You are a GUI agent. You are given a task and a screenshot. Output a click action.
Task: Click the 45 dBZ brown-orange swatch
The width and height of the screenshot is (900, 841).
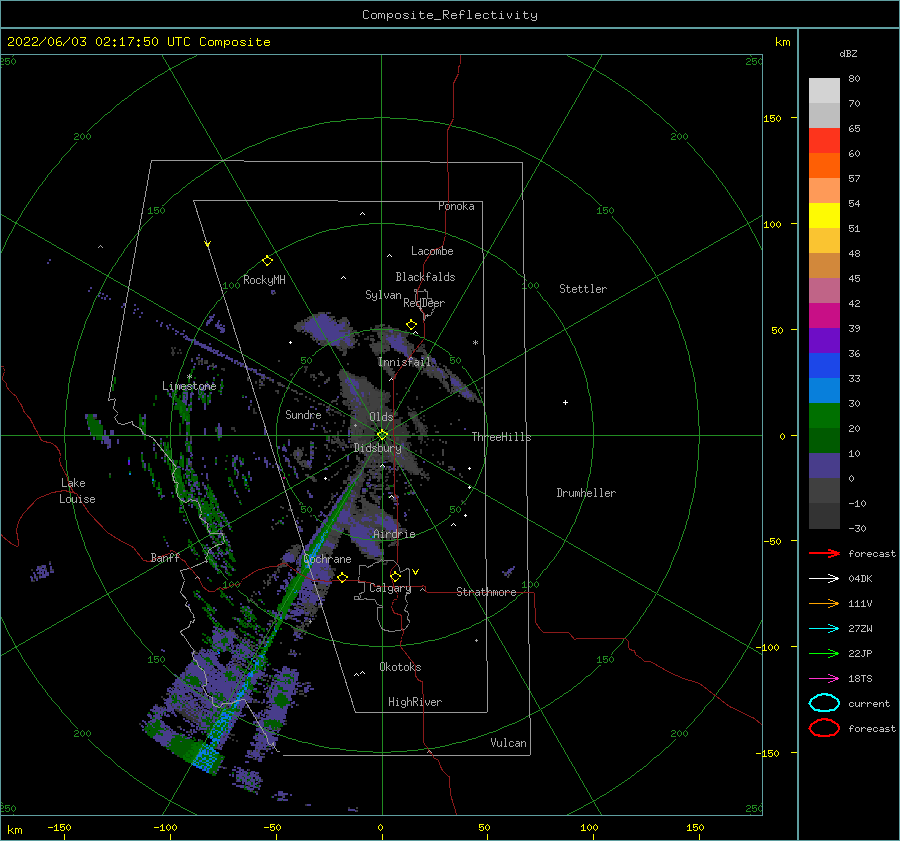(x=824, y=265)
